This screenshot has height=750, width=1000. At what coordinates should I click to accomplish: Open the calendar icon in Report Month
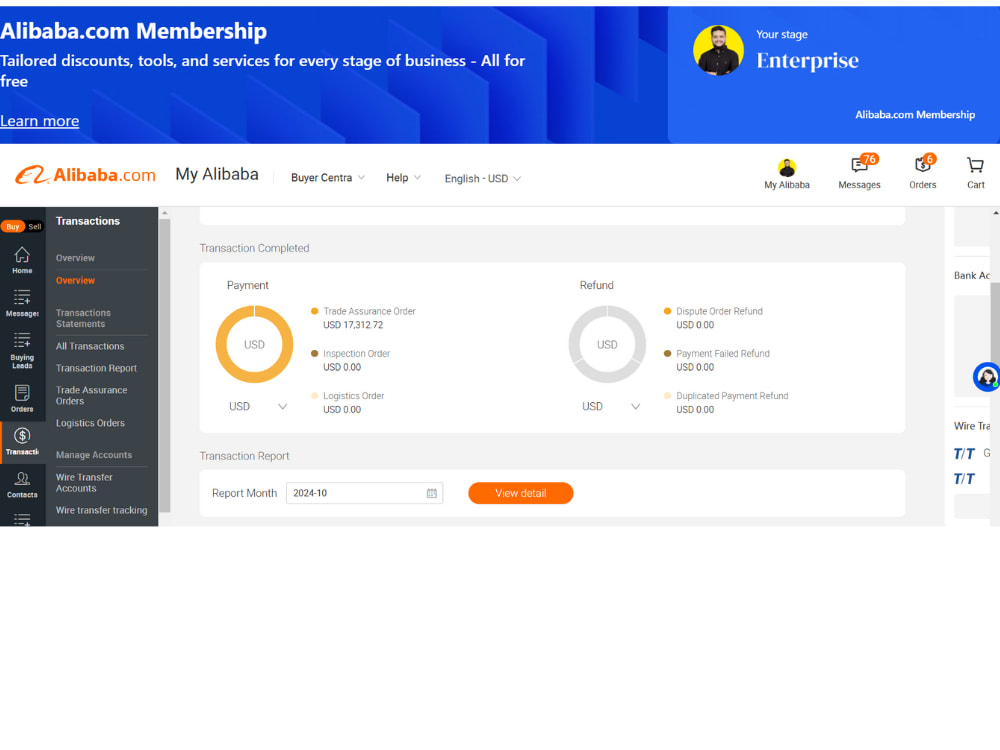coord(432,493)
